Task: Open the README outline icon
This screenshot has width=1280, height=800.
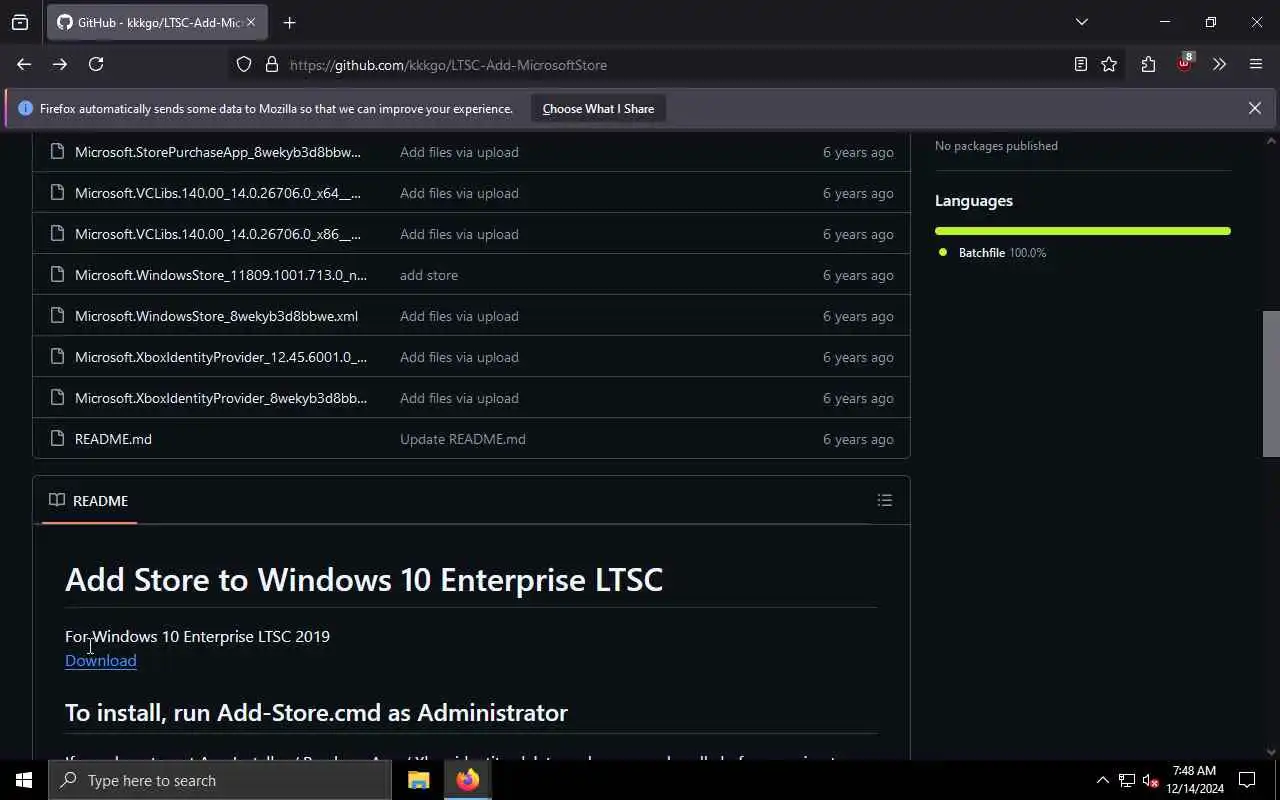Action: point(885,500)
